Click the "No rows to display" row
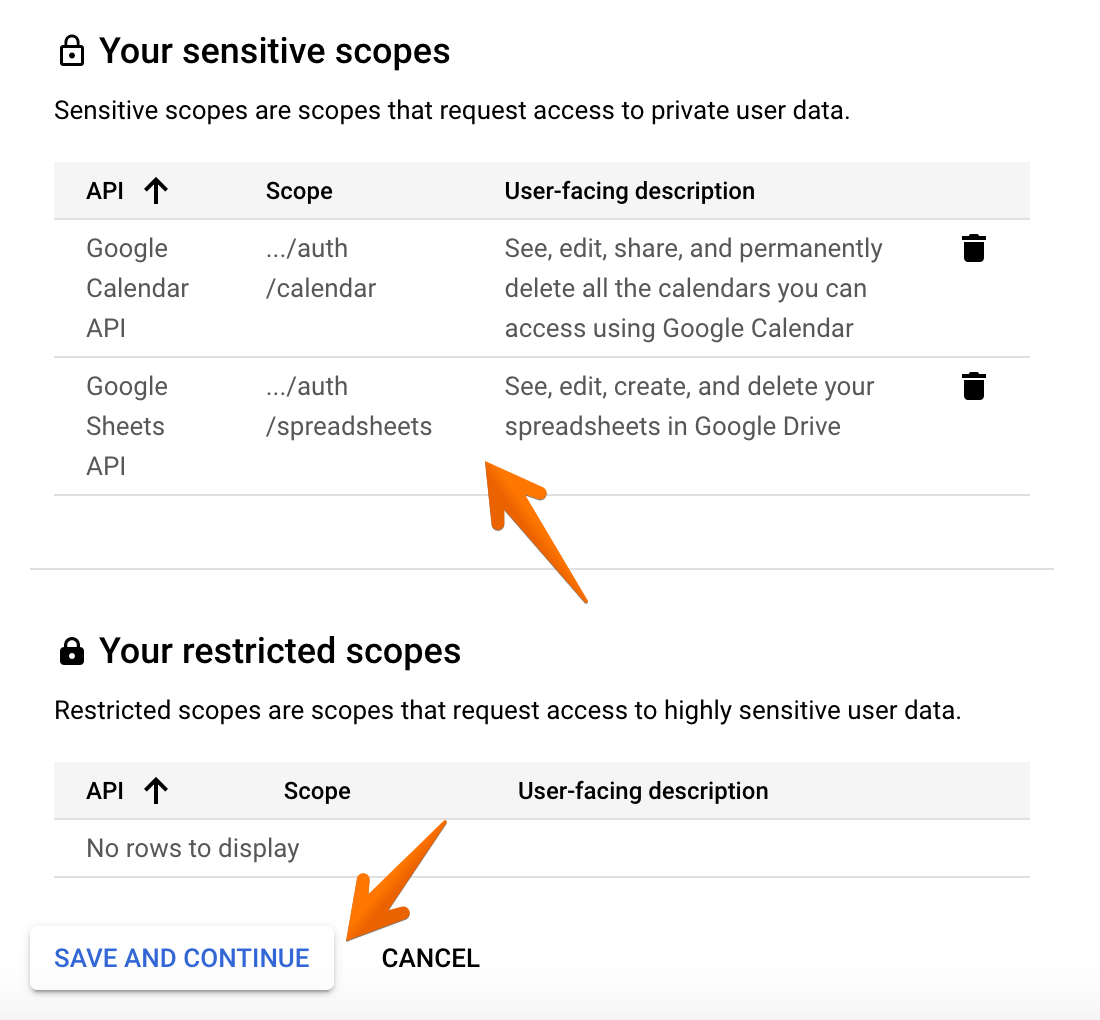This screenshot has width=1100, height=1020. 193,849
